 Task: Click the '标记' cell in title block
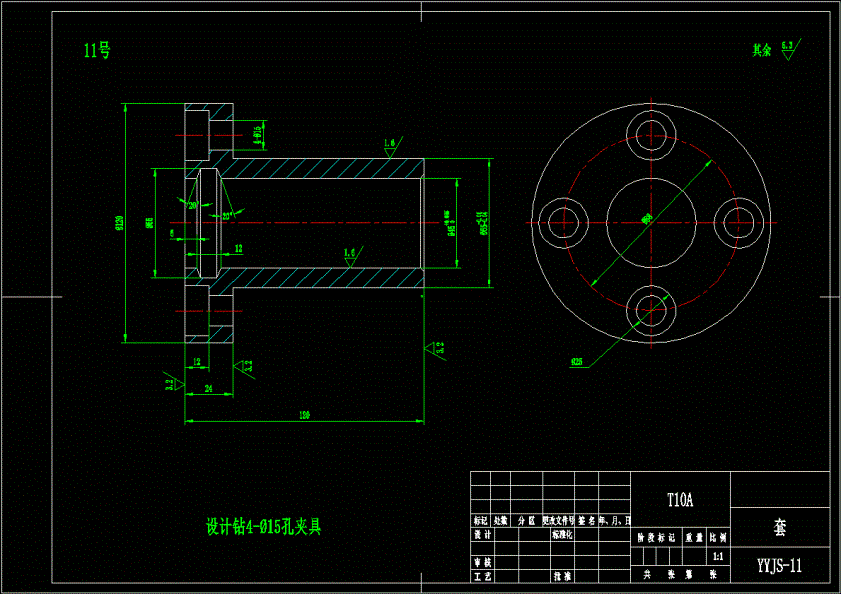tap(481, 520)
